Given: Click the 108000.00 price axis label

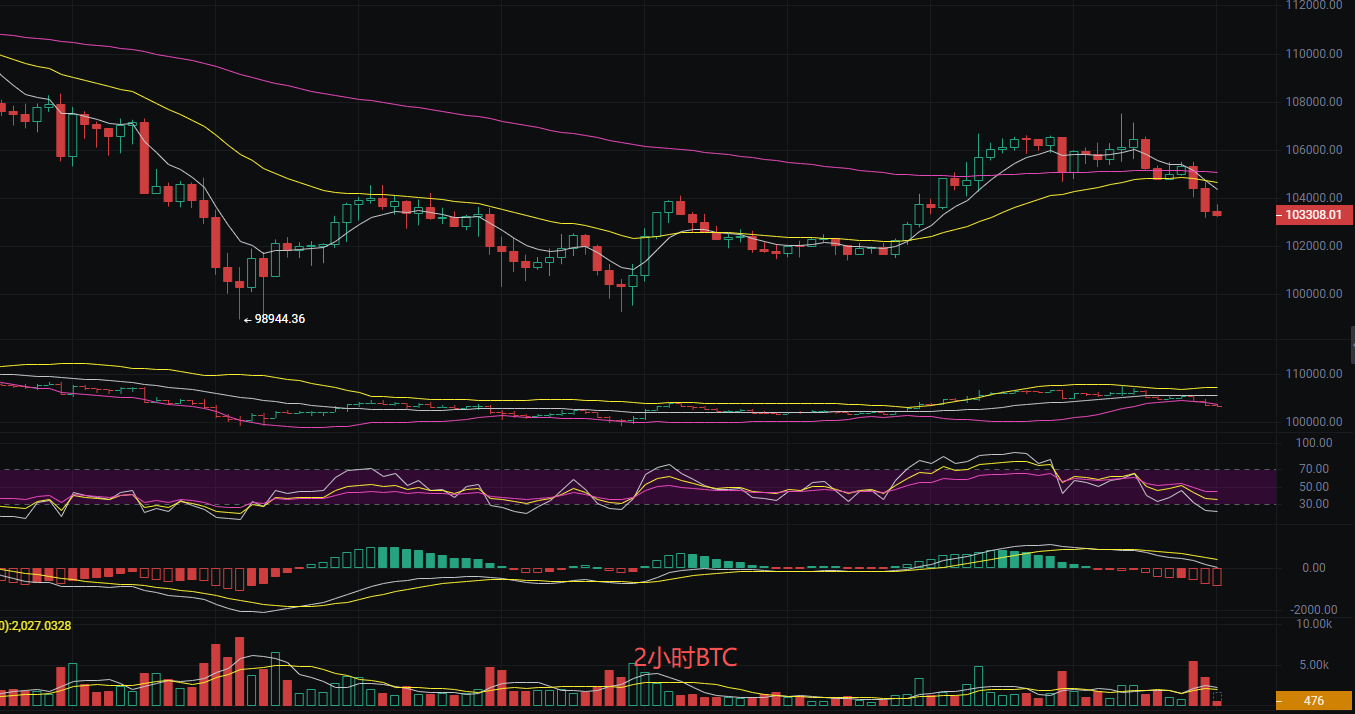Looking at the screenshot, I should (1312, 102).
